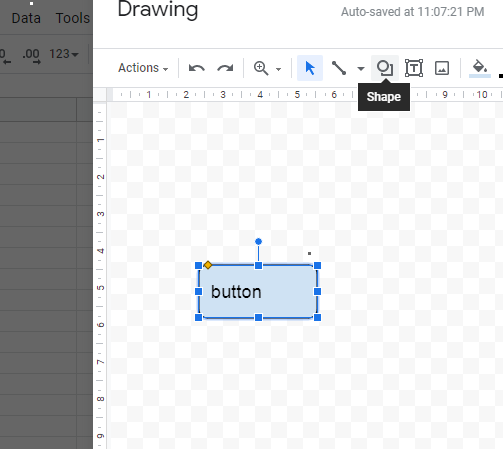
Task: Click the yellow diamond corner adjustment handle
Action: 208,265
